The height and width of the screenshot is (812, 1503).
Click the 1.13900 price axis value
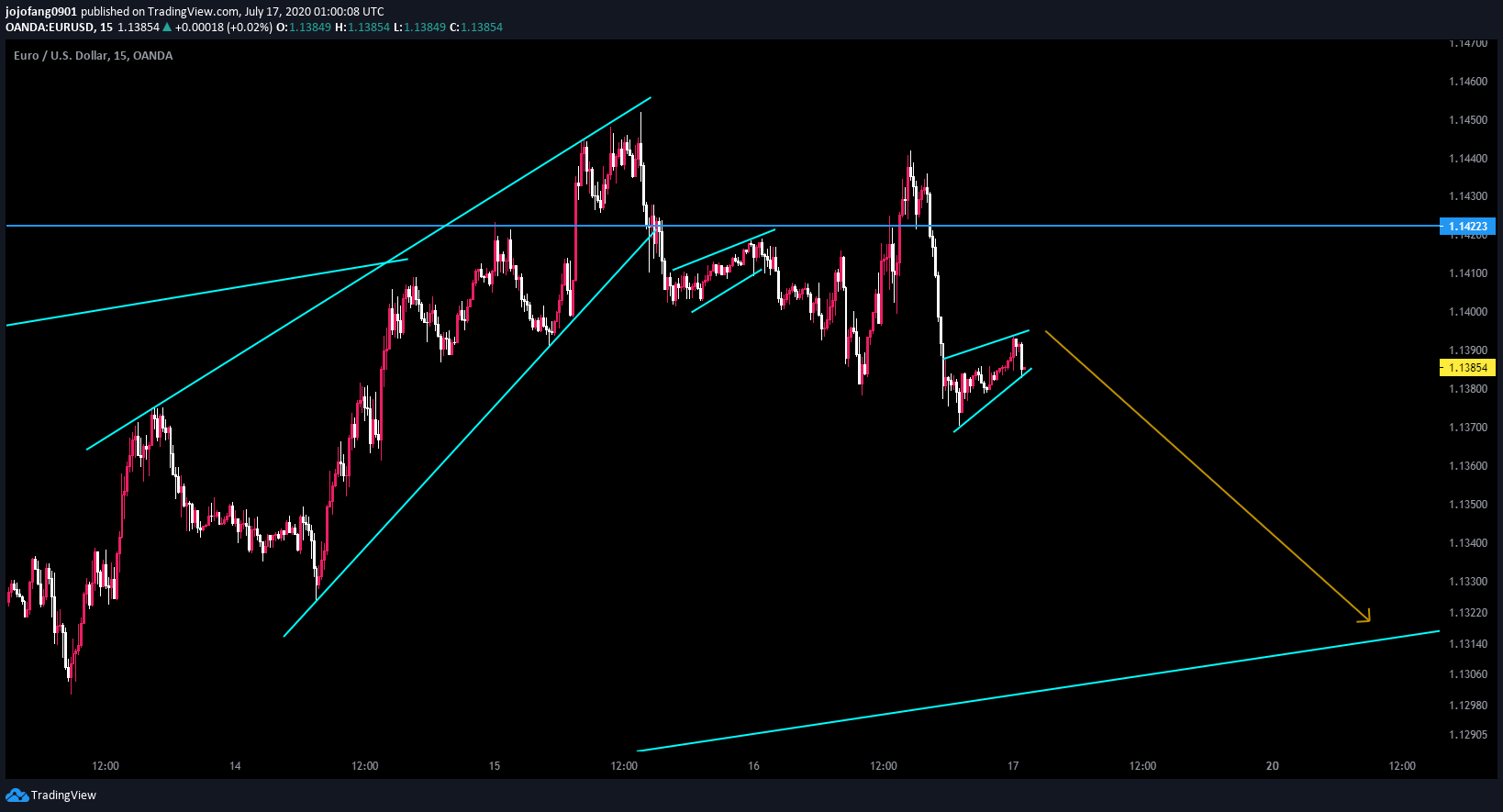[x=1468, y=350]
